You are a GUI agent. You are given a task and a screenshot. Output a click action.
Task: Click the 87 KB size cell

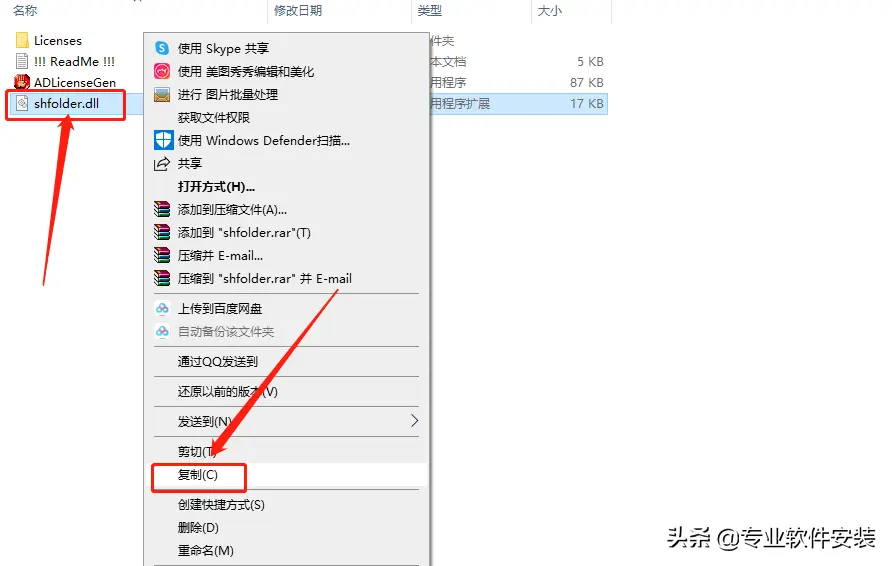(x=587, y=82)
